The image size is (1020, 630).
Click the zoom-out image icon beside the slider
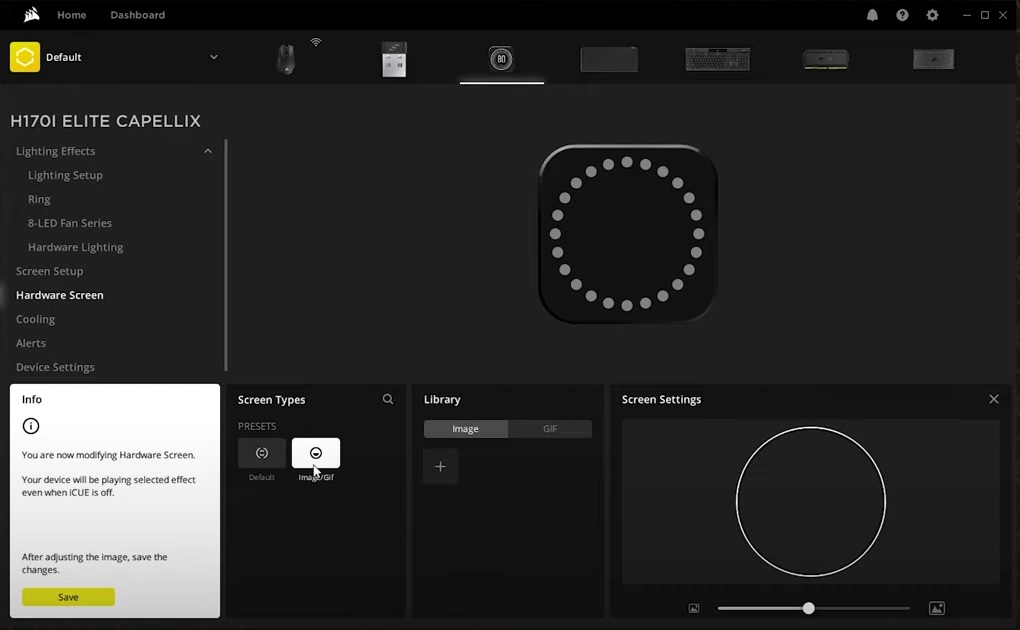point(694,607)
